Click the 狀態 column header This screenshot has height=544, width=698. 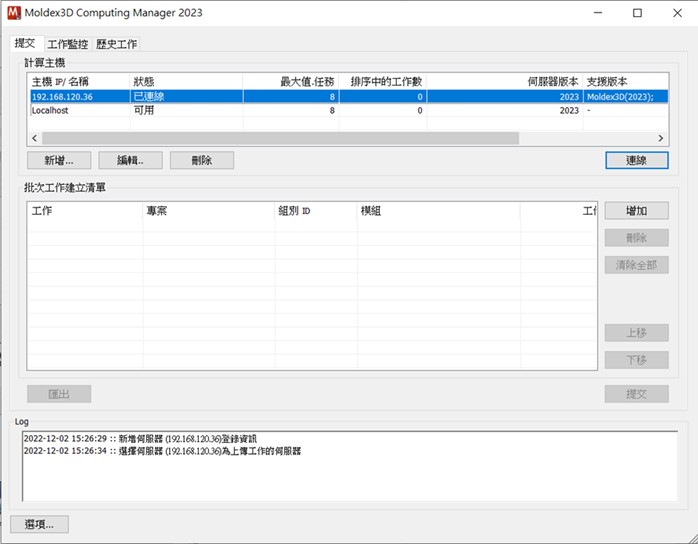coord(144,82)
